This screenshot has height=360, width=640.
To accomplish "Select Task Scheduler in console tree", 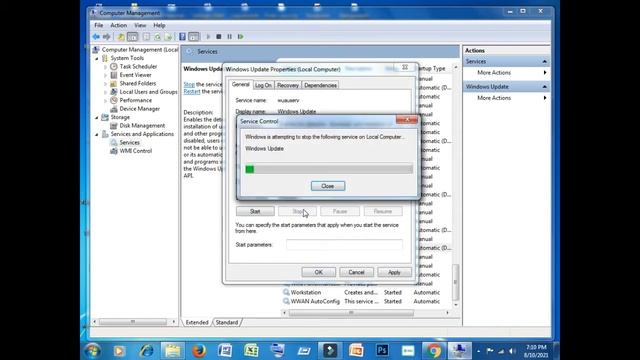I will coord(138,67).
